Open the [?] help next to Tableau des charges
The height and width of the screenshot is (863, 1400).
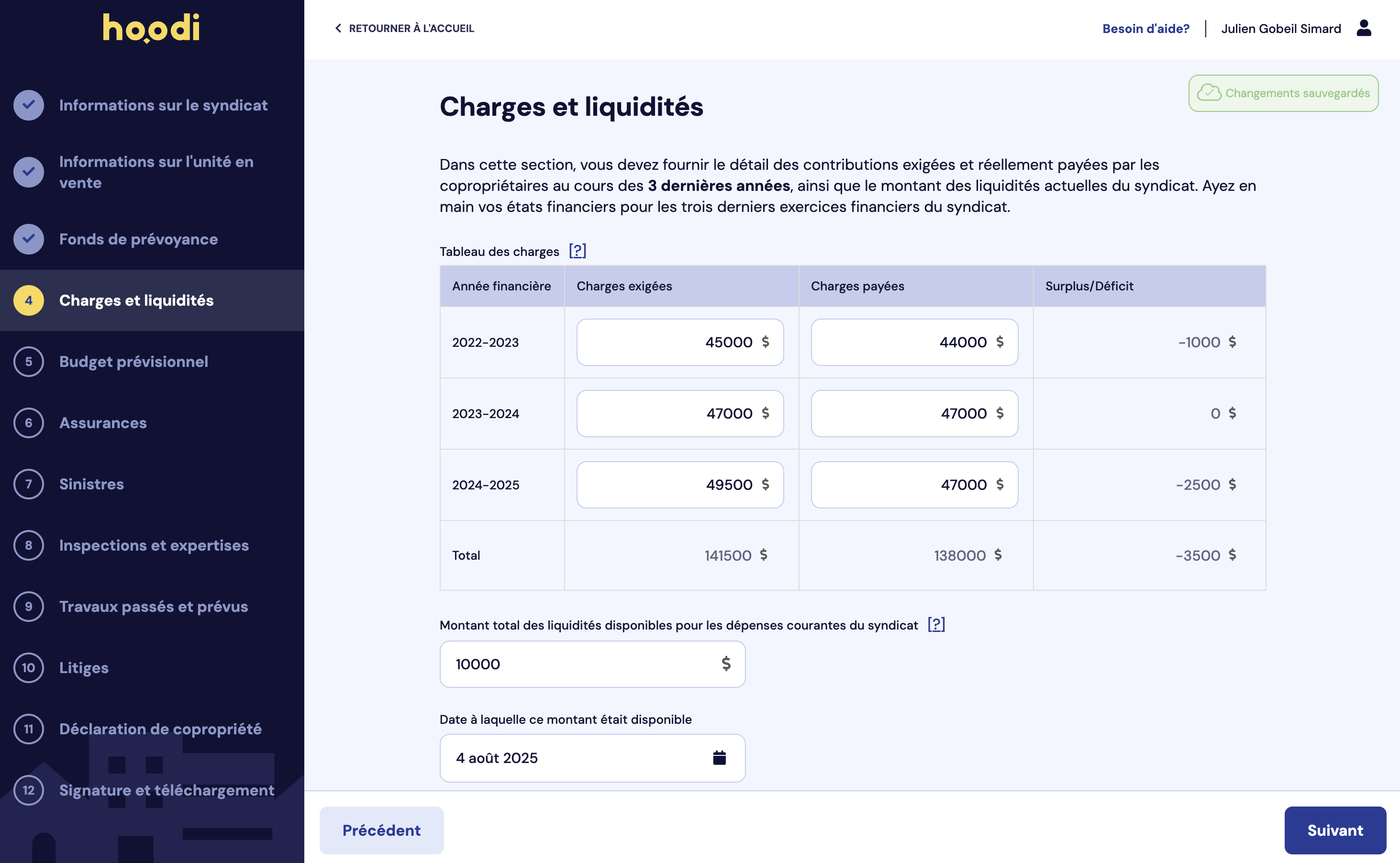coord(578,251)
